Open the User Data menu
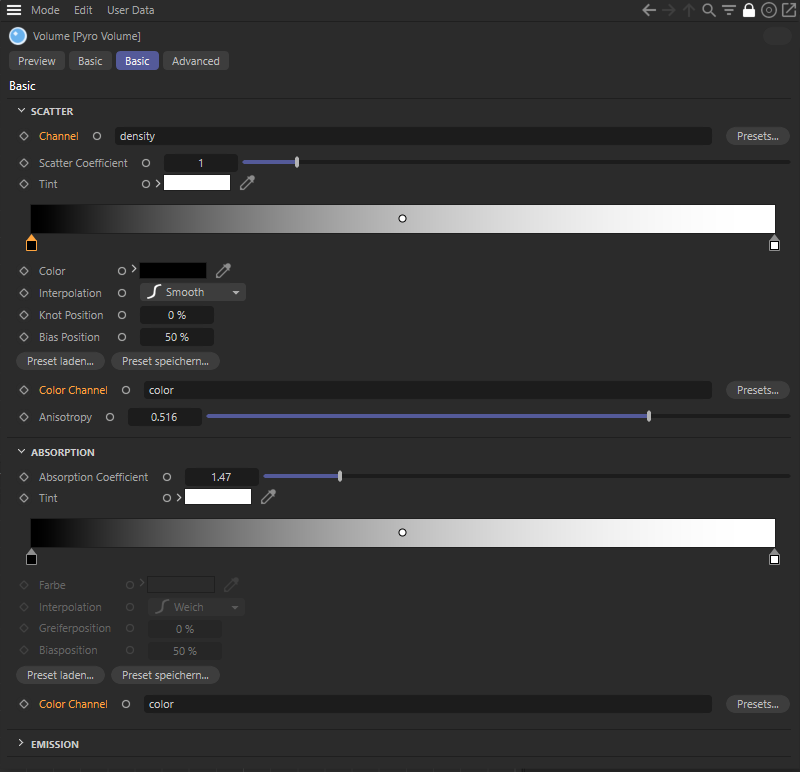The width and height of the screenshot is (800, 772). pos(130,10)
